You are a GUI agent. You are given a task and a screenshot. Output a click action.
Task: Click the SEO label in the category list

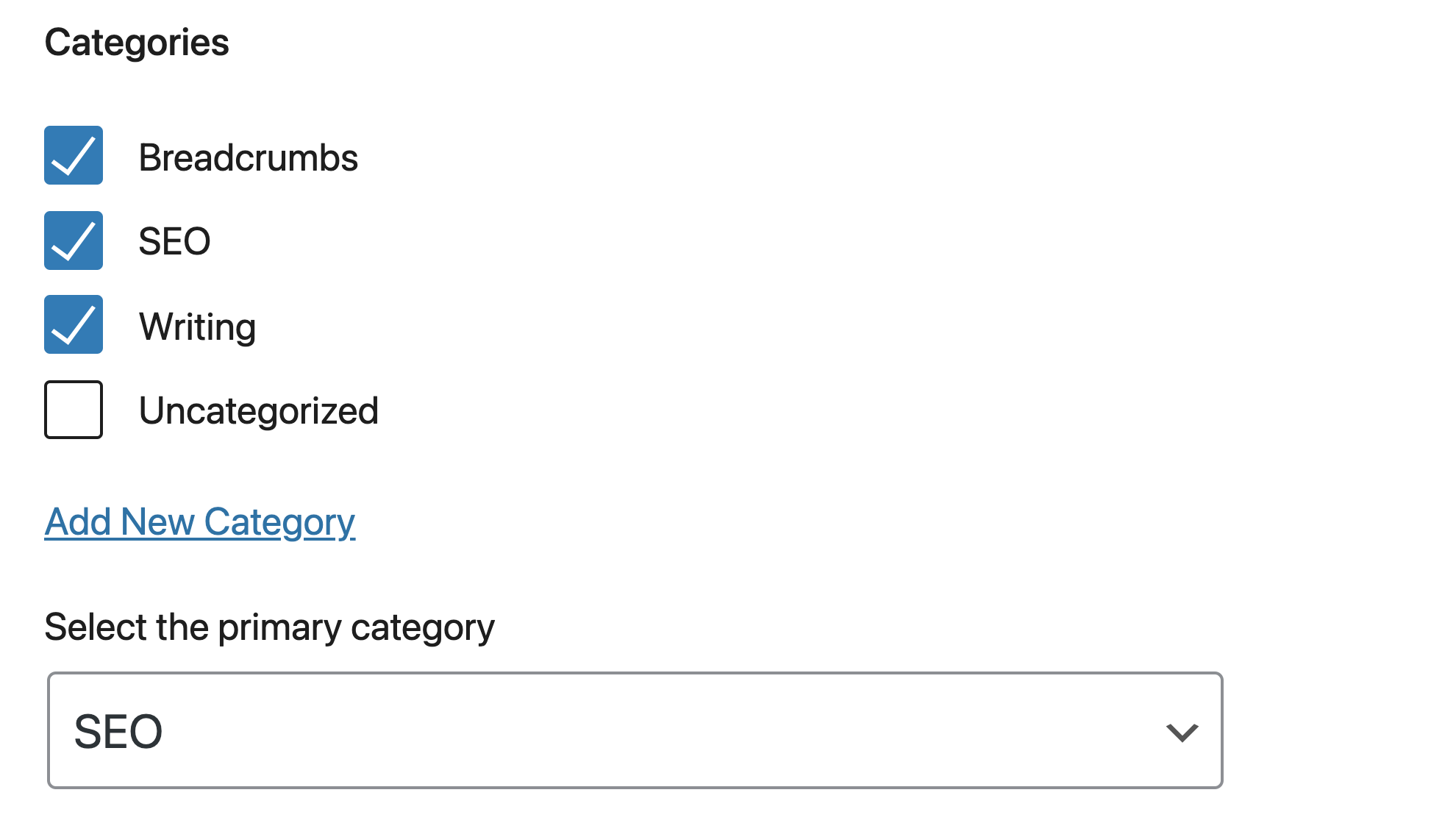point(175,242)
